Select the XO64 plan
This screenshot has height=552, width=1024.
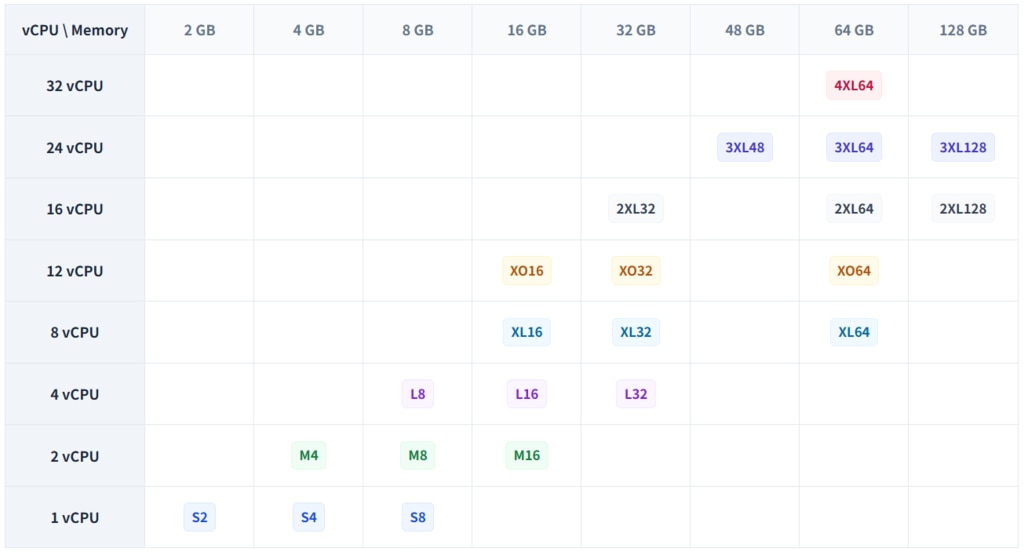tap(854, 270)
